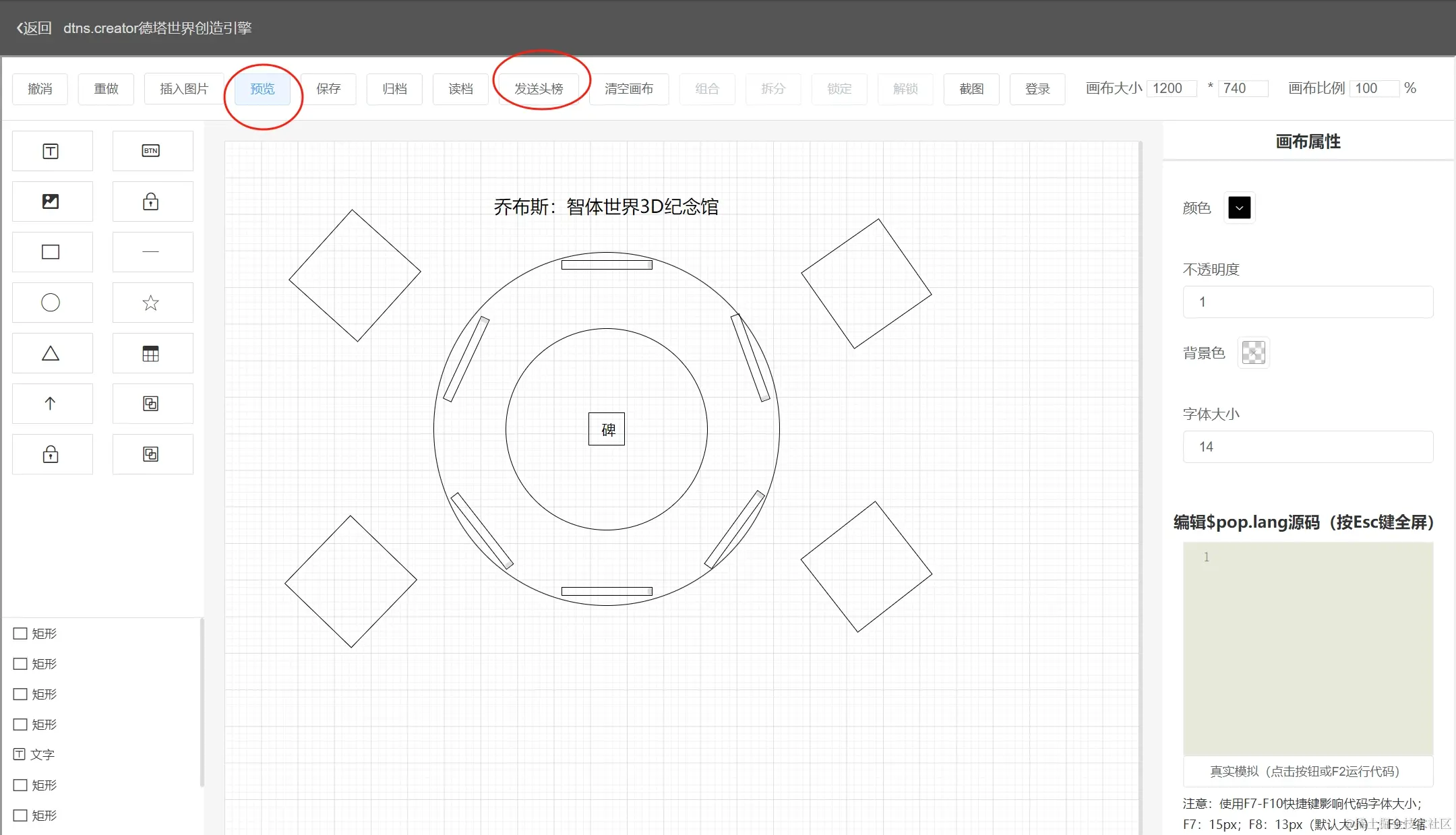
Task: Choose the upward arrow tool
Action: point(51,404)
